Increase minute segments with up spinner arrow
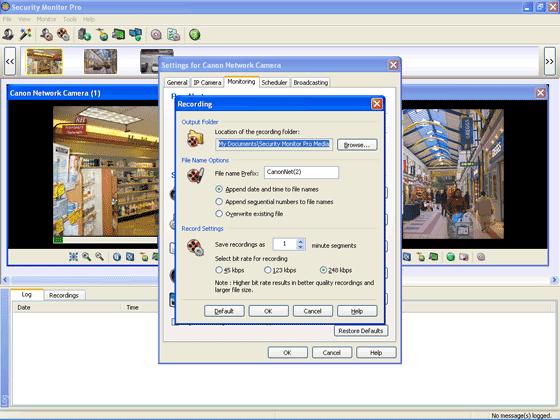560x420 pixels. click(x=300, y=241)
